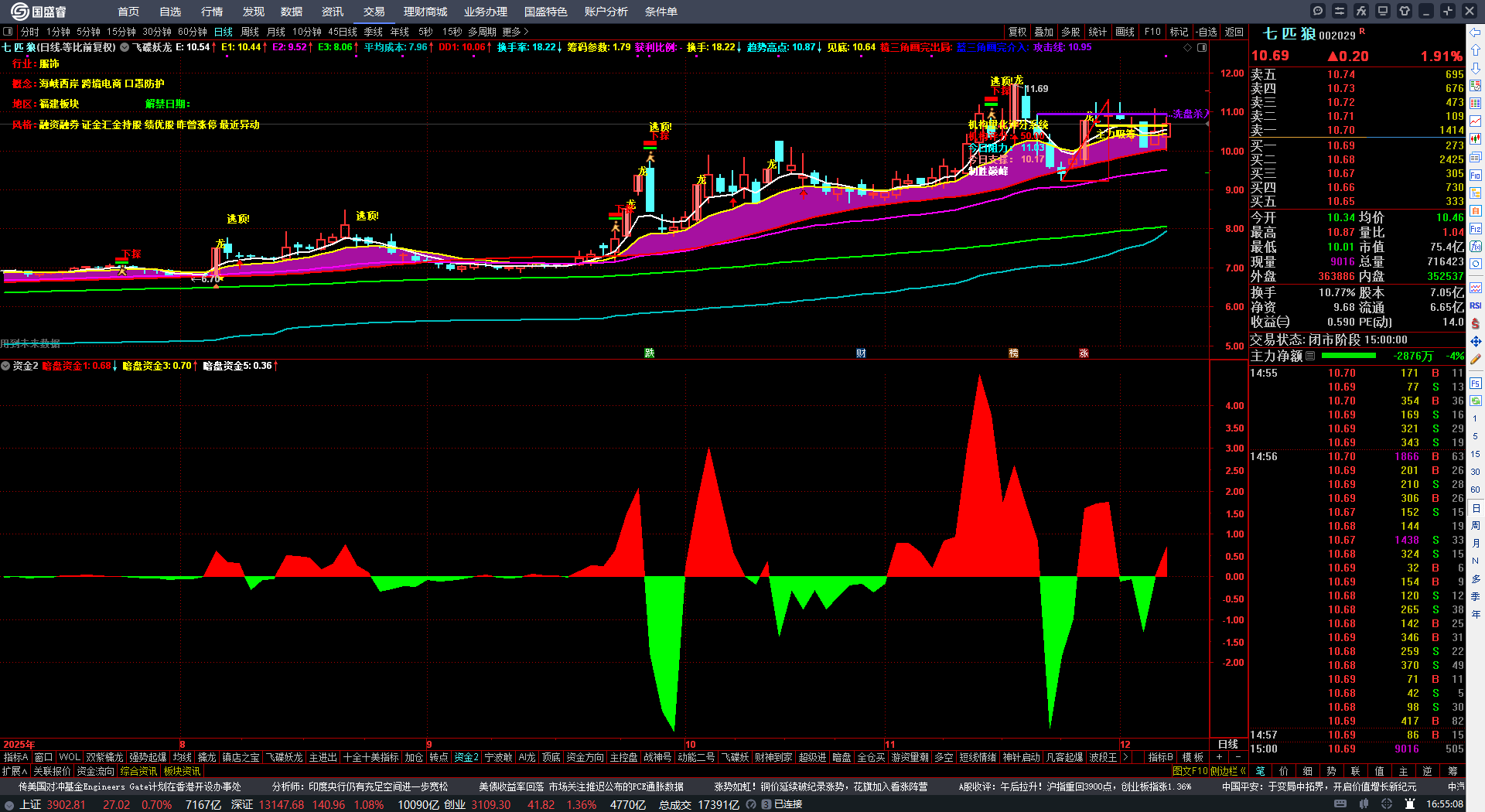Show more indicator tabs with the right chevron
This screenshot has height=812, width=1485.
point(1125,757)
